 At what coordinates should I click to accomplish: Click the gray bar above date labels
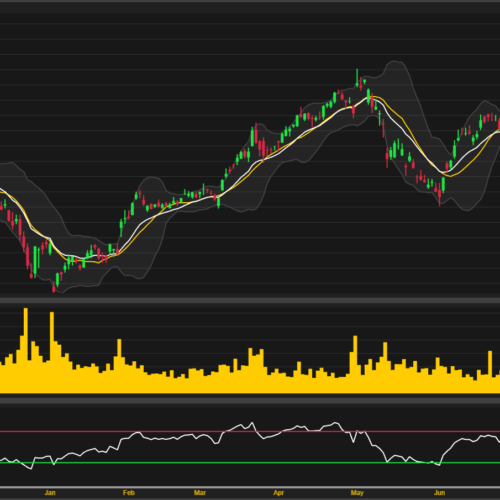coord(250,488)
